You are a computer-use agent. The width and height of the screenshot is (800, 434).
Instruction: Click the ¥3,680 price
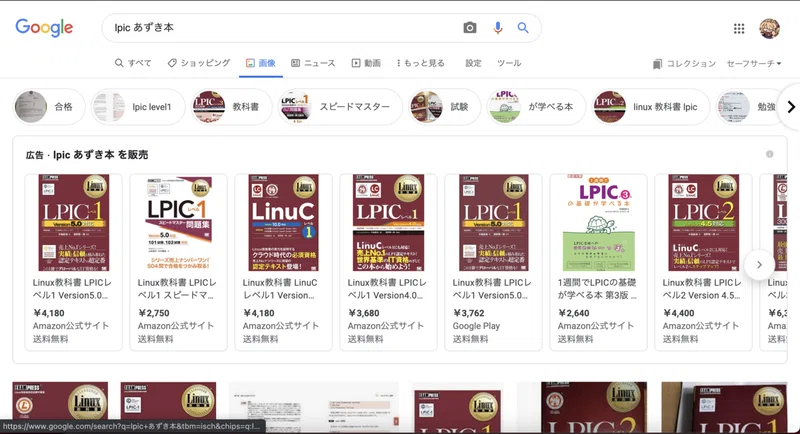pyautogui.click(x=364, y=313)
